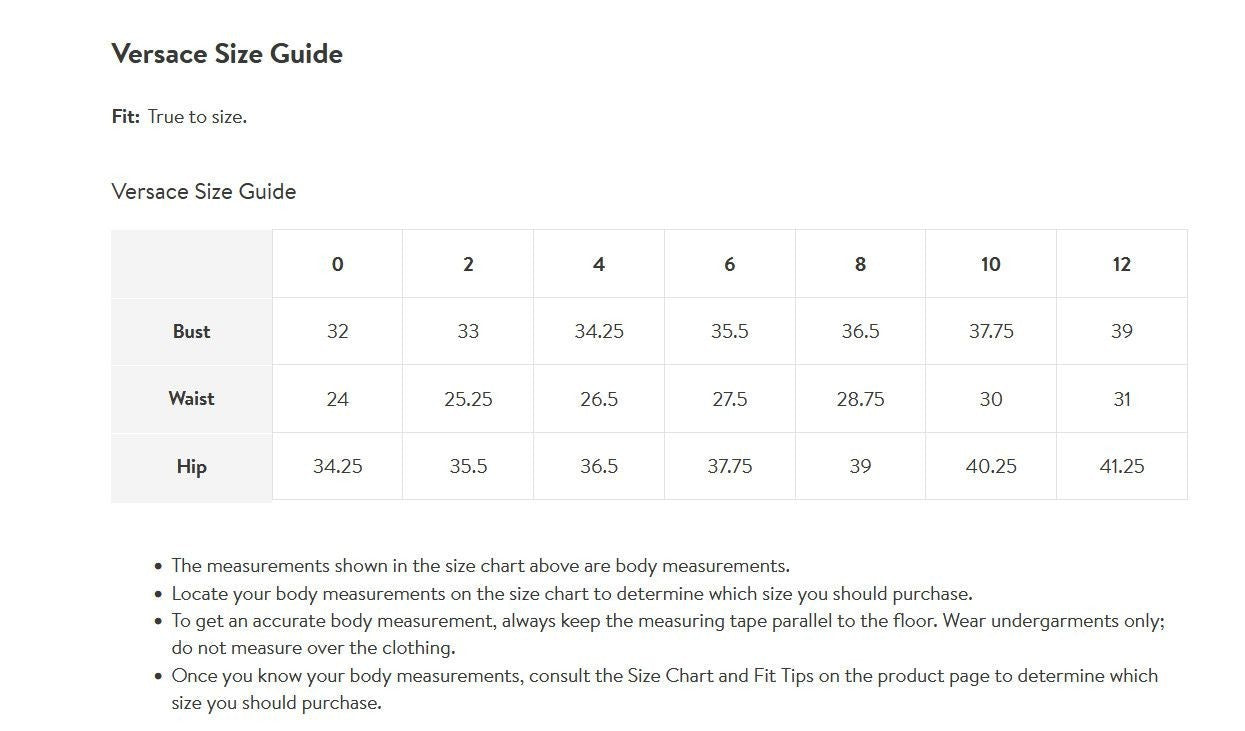
Task: Click the Waist value for size 6
Action: tap(729, 399)
